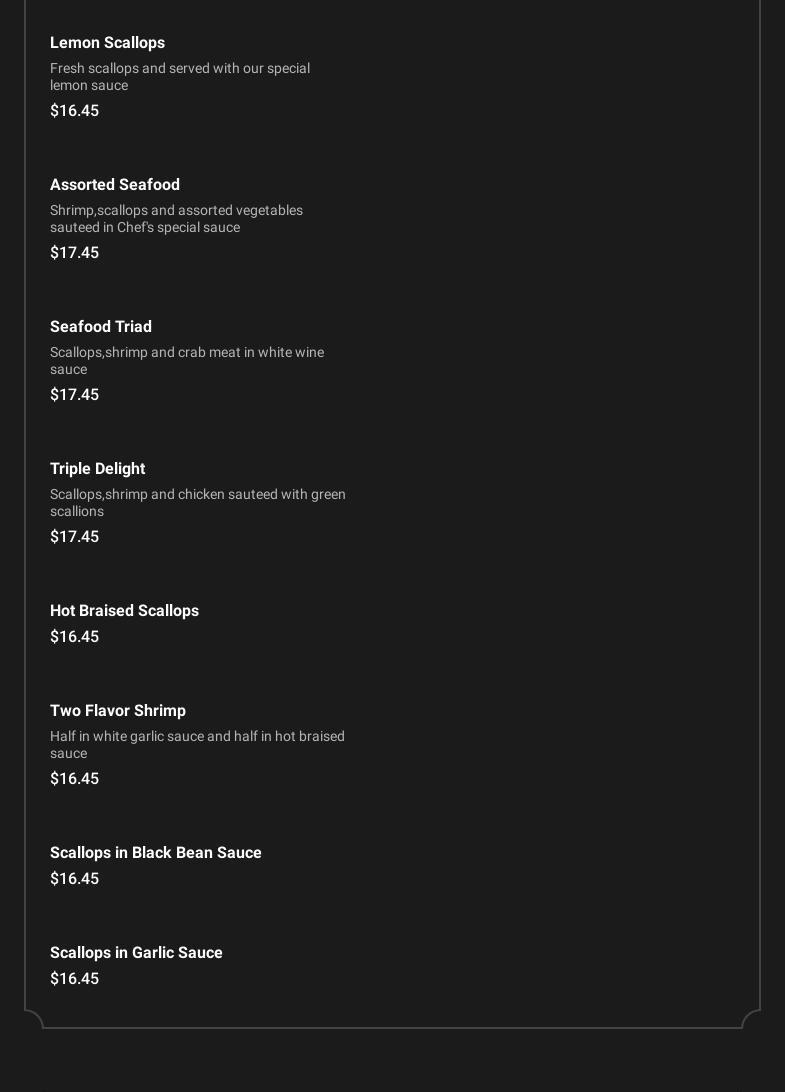Click the price below Hot Braised Scallops

click(74, 637)
